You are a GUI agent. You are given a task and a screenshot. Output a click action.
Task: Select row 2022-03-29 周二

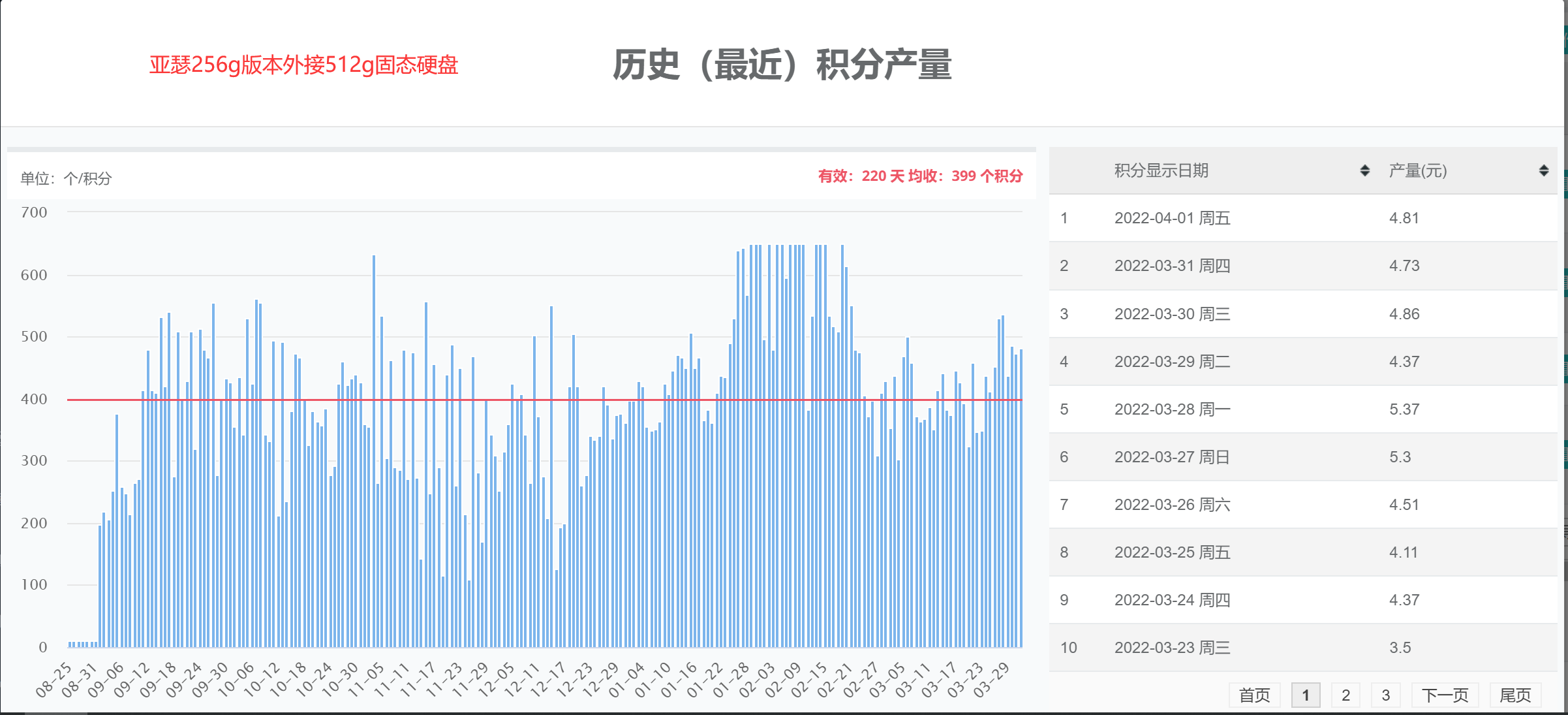(x=1303, y=361)
